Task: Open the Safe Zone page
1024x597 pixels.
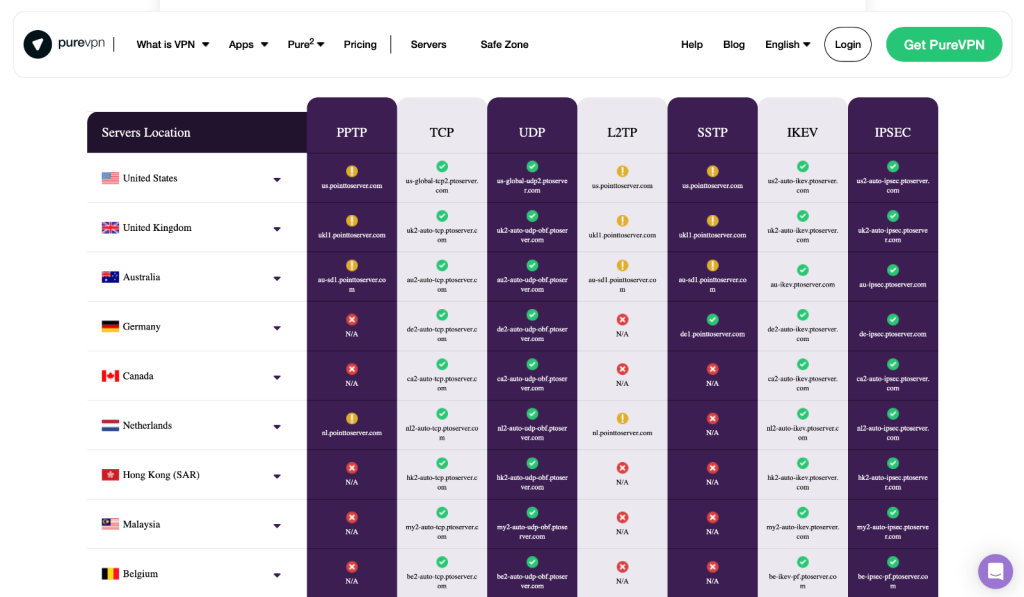Action: (x=504, y=44)
